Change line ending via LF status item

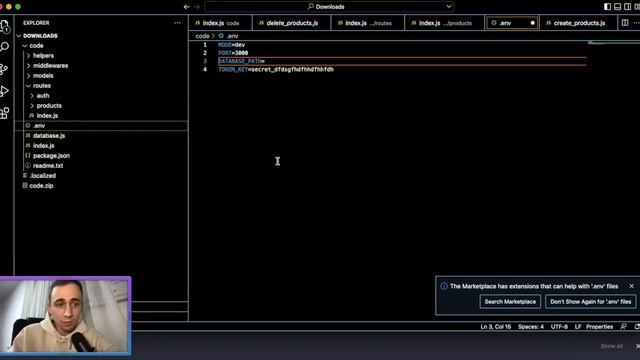click(x=578, y=327)
